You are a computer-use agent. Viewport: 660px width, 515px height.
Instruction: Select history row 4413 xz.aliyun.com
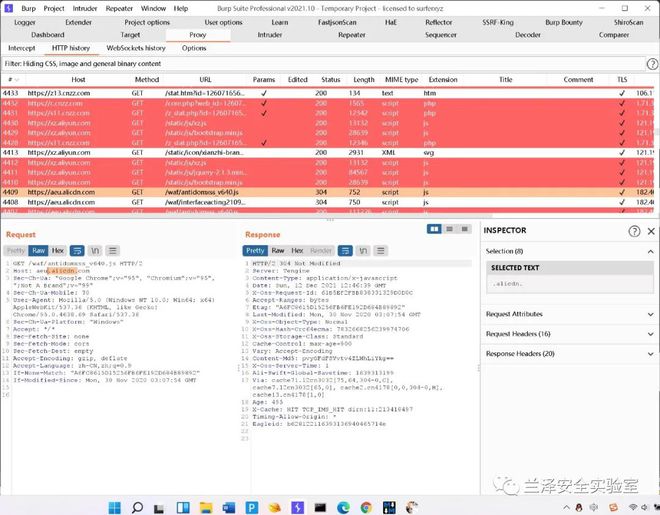327,152
